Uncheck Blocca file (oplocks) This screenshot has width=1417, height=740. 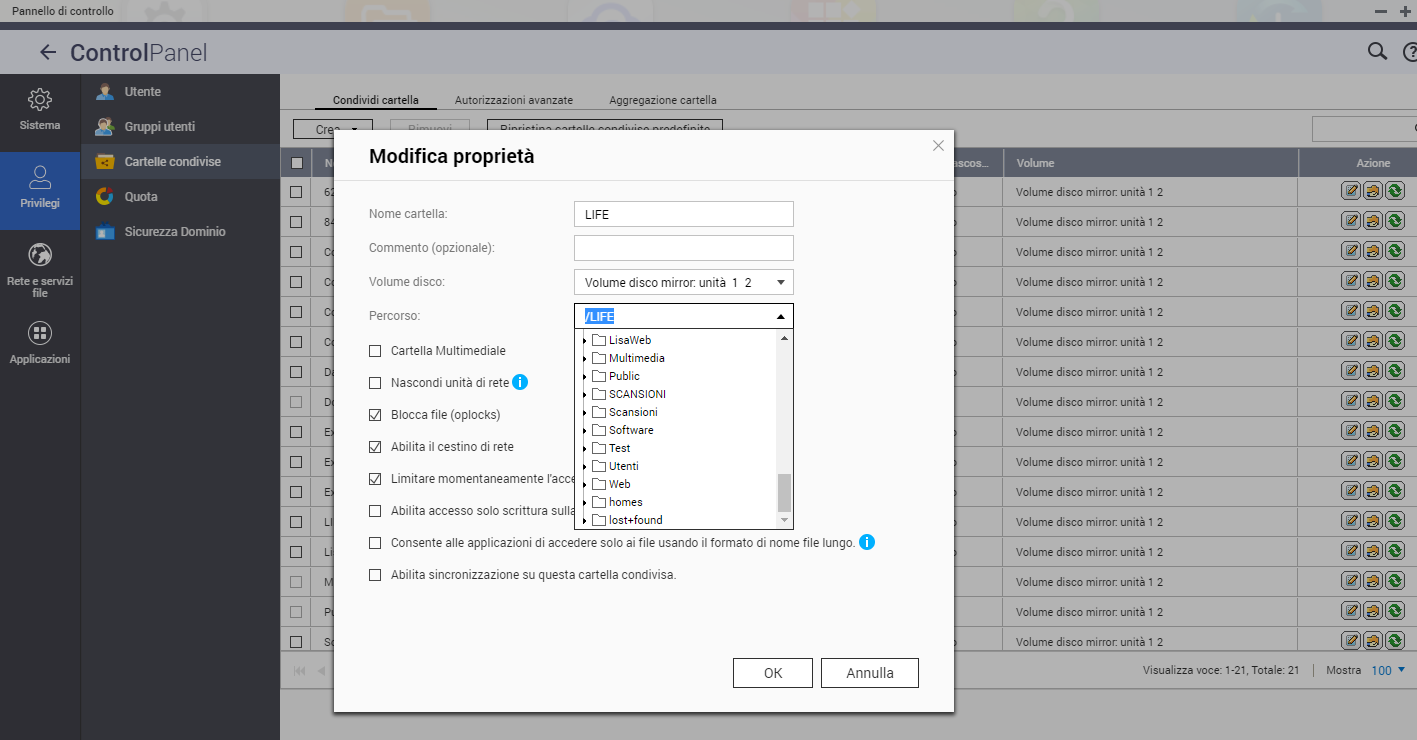tap(375, 415)
